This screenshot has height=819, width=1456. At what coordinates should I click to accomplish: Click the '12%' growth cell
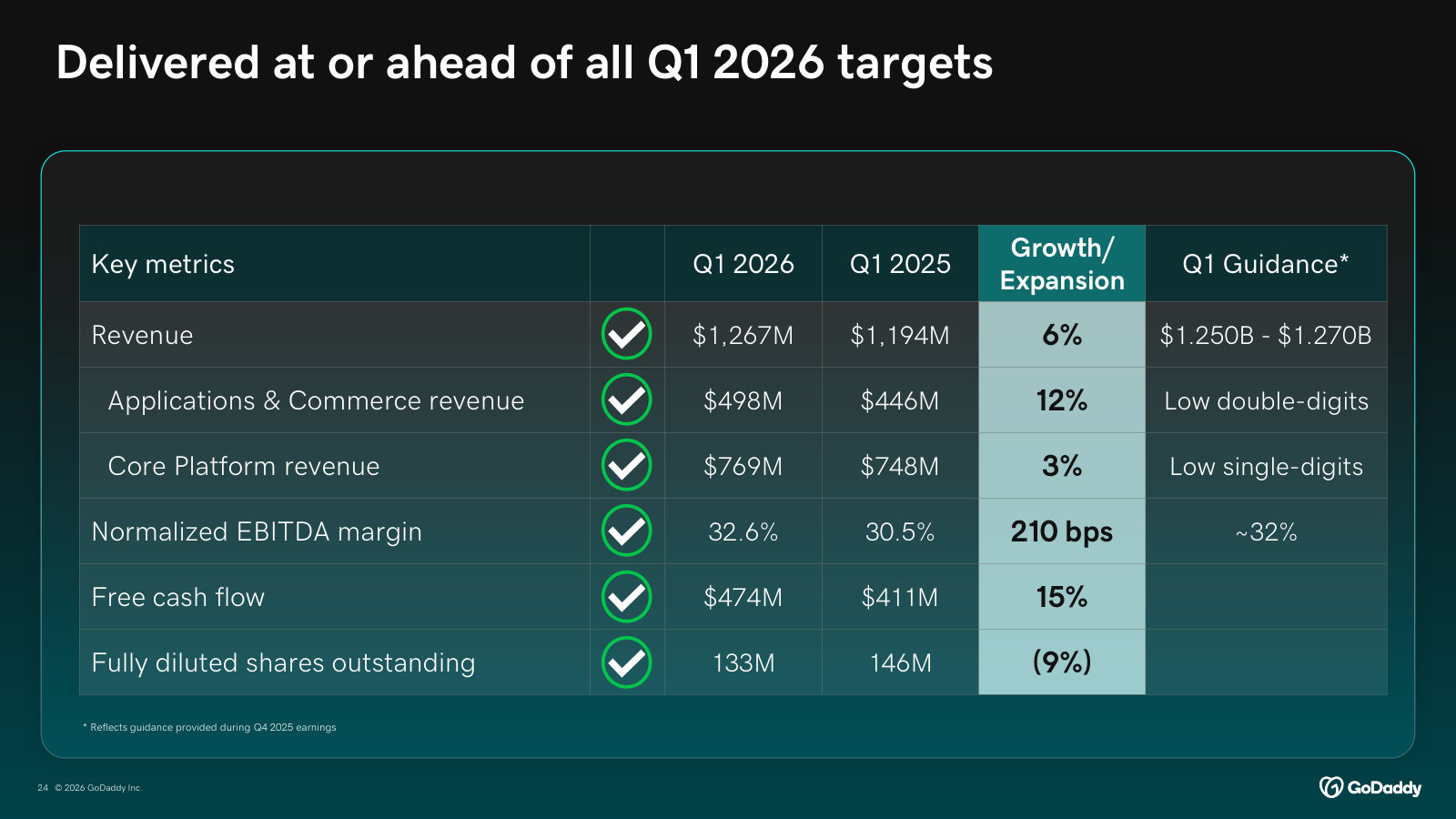(1062, 400)
